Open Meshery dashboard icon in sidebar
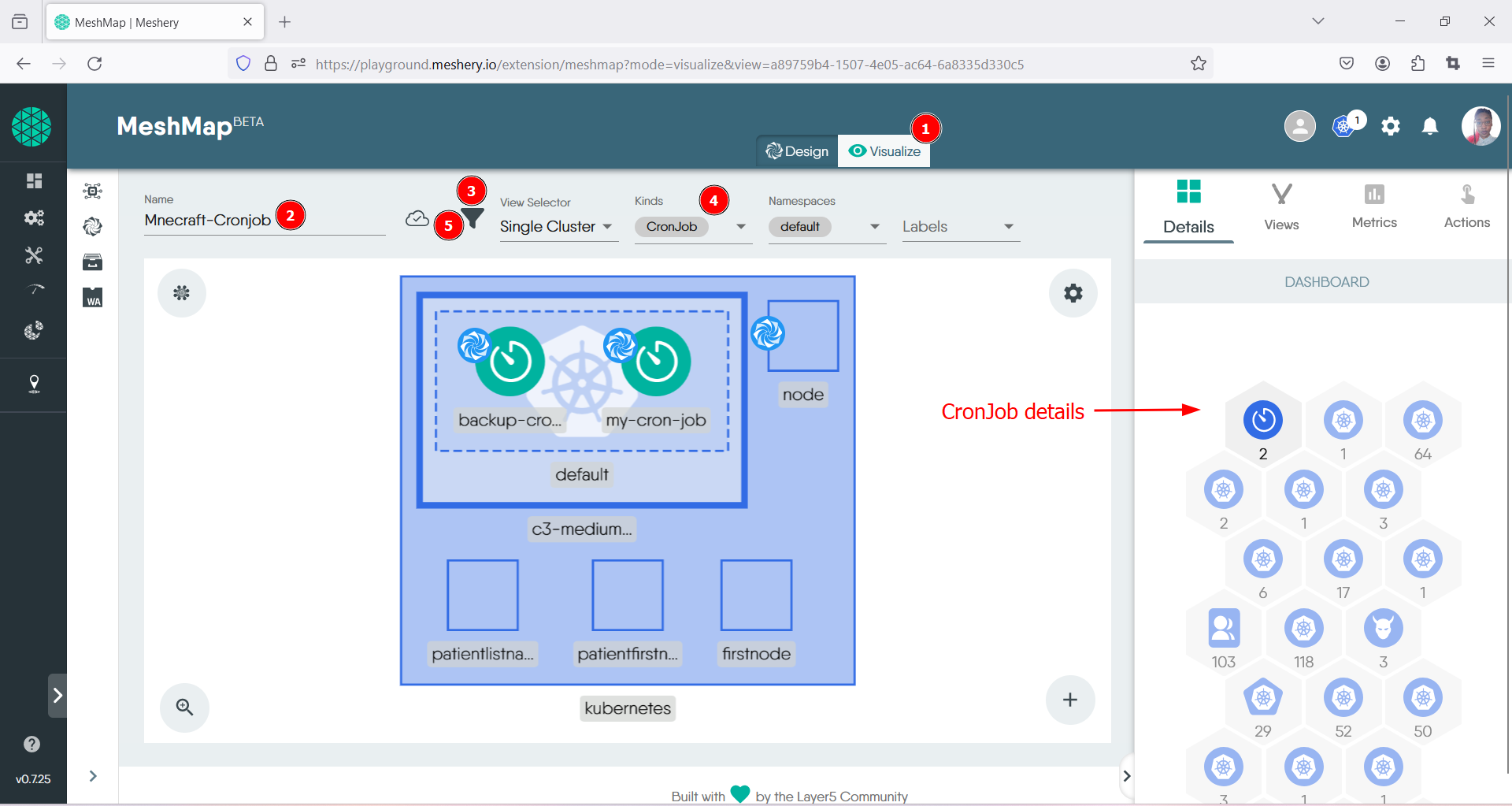Viewport: 1512px width, 806px height. [34, 181]
